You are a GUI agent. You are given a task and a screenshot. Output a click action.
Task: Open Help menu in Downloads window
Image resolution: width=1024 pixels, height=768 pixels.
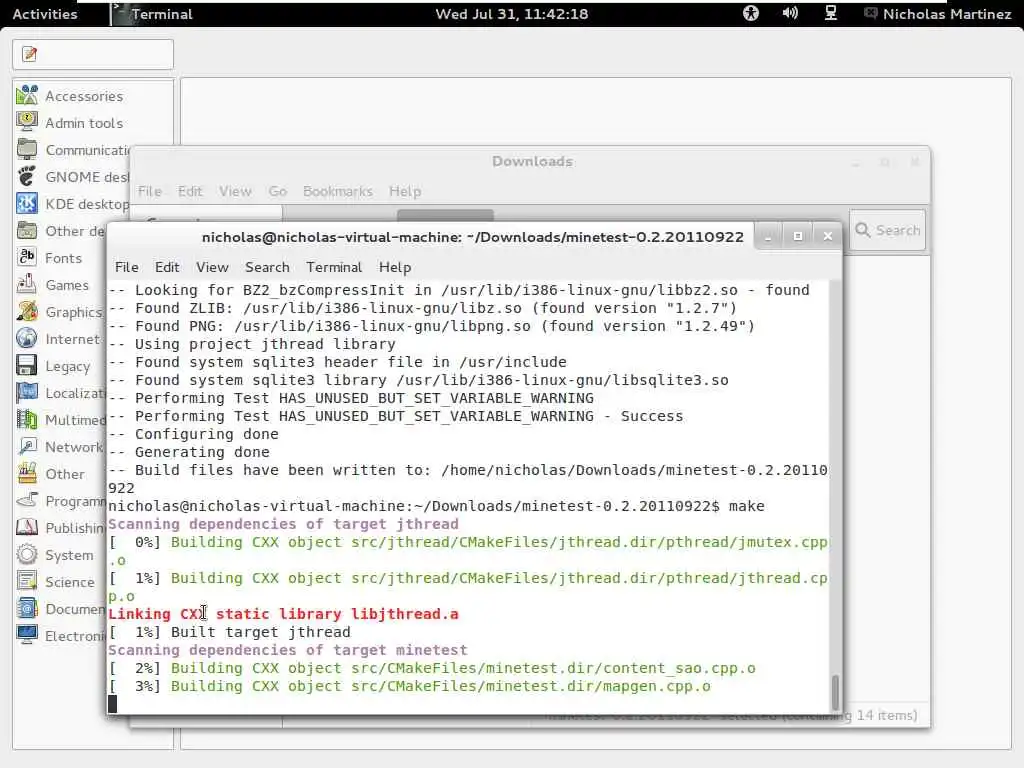click(x=405, y=191)
